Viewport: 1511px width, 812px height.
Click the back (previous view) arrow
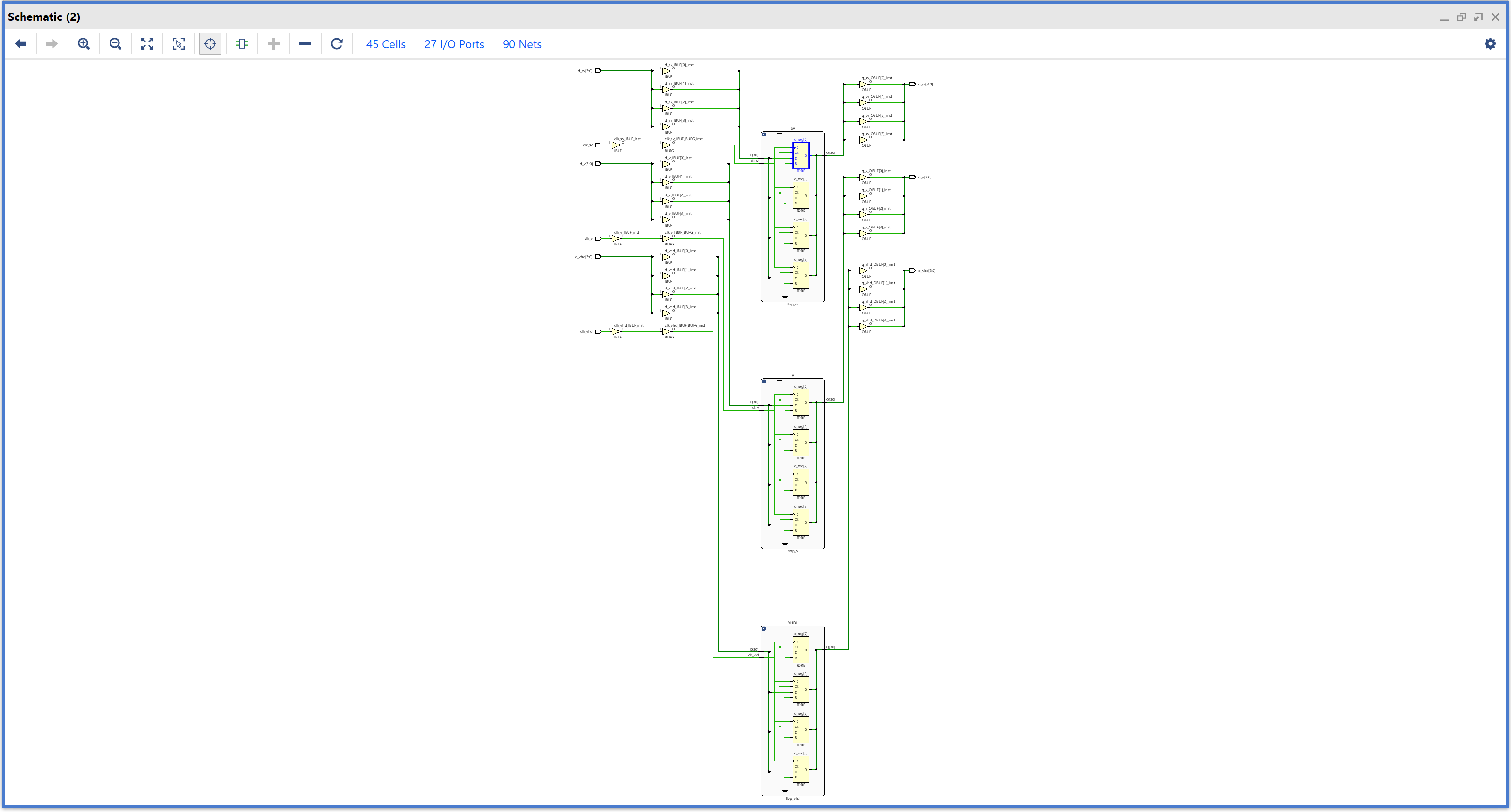pyautogui.click(x=21, y=44)
